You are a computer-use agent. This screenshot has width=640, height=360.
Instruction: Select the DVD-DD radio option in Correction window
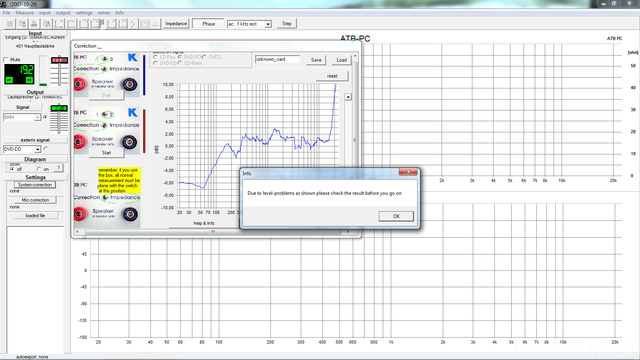[156, 63]
